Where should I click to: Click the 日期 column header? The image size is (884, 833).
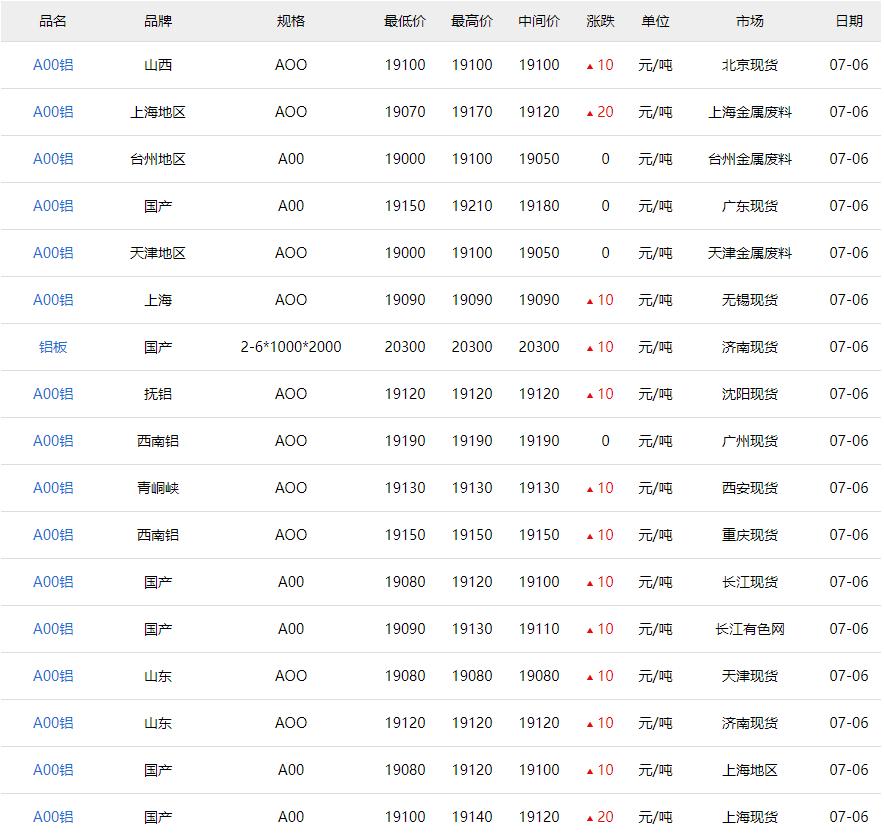click(848, 21)
